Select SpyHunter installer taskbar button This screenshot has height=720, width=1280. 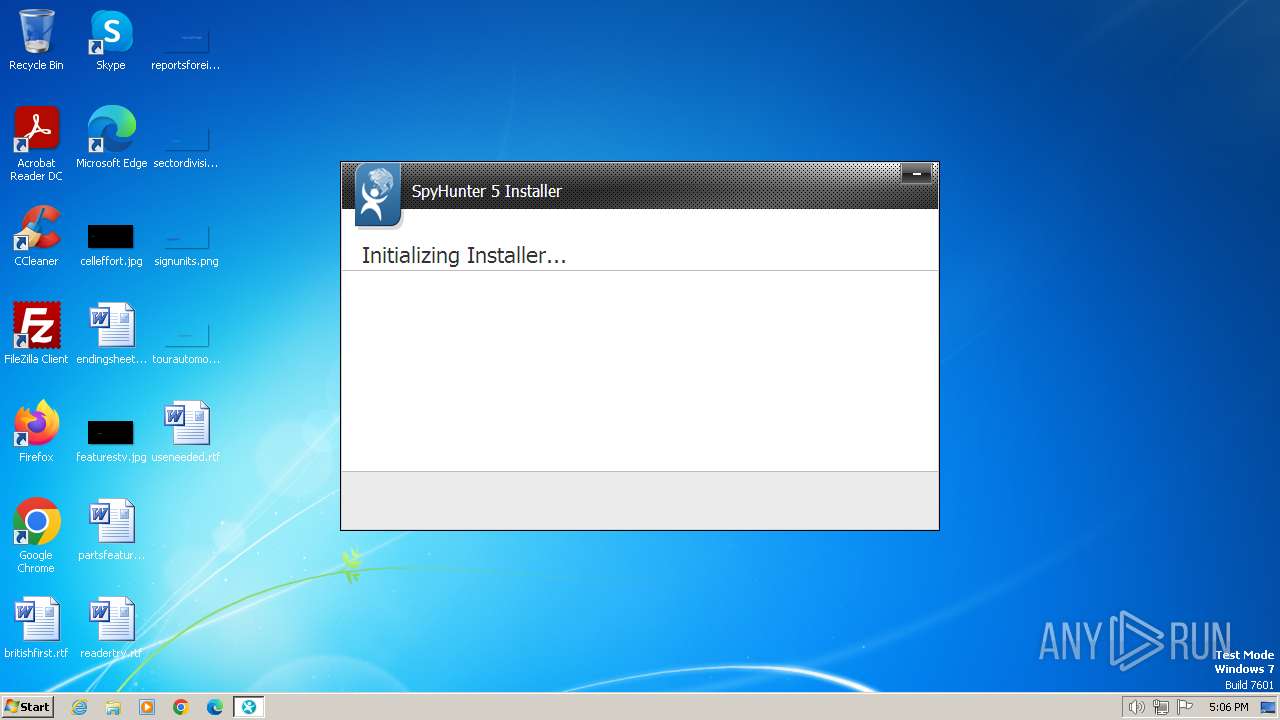click(249, 707)
